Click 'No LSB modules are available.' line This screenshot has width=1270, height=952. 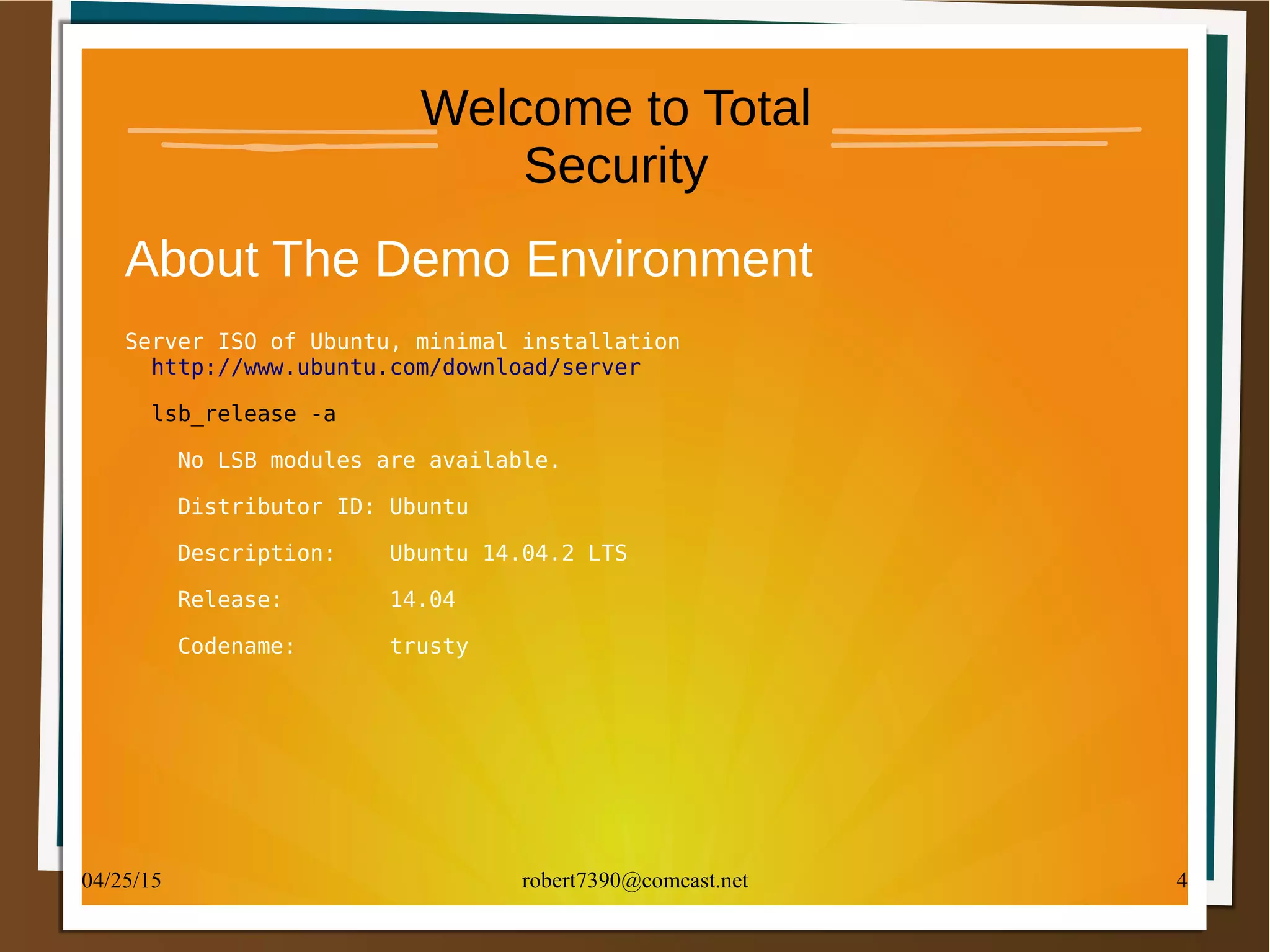(x=369, y=460)
